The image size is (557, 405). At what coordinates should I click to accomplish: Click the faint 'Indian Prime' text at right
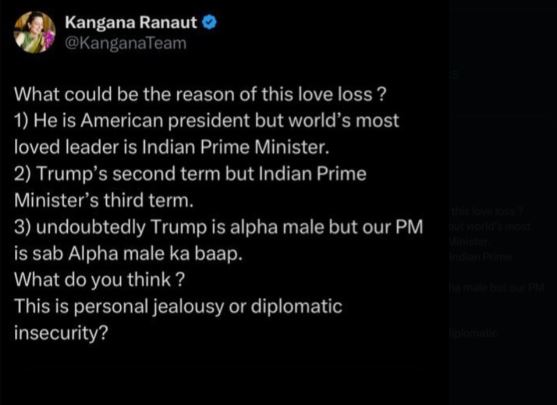(x=481, y=257)
